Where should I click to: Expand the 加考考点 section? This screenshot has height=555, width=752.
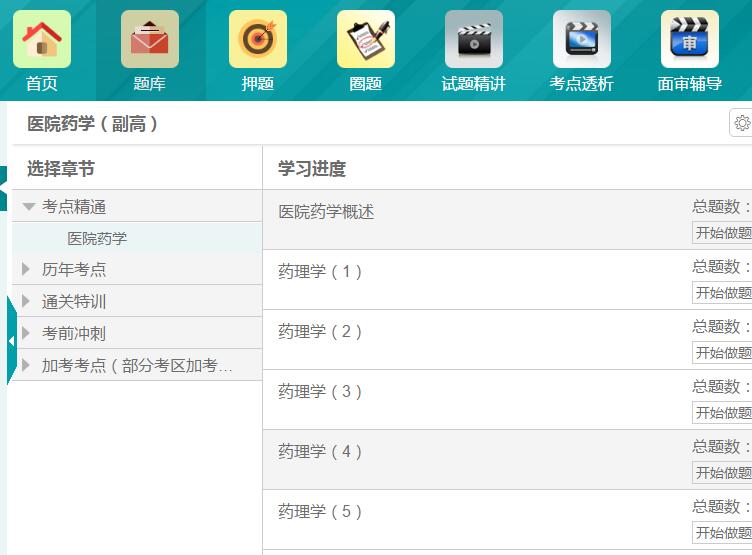coord(27,365)
